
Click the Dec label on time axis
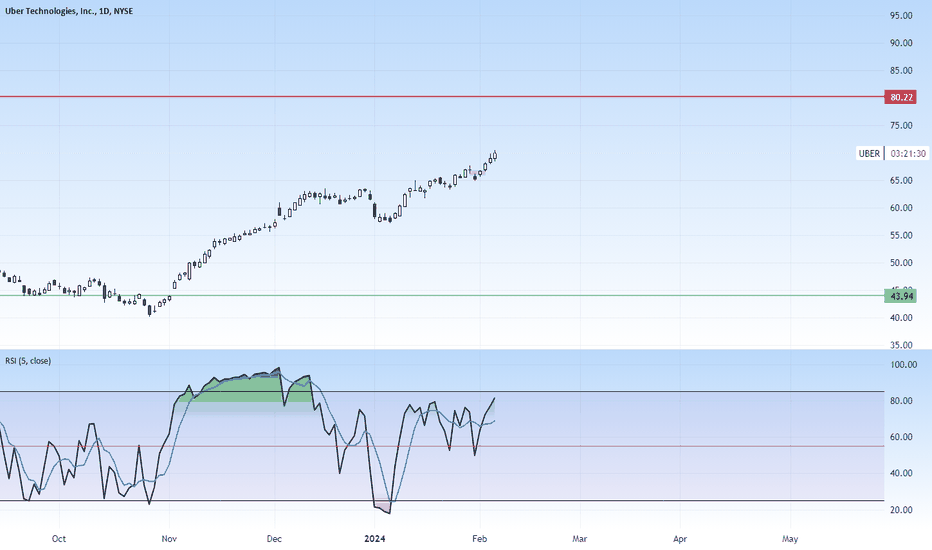coord(274,539)
